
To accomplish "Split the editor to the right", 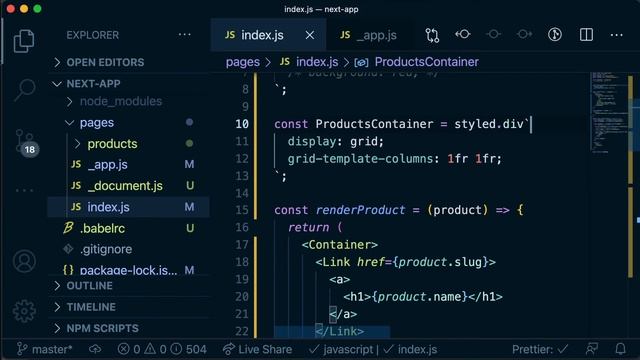I will coord(586,35).
